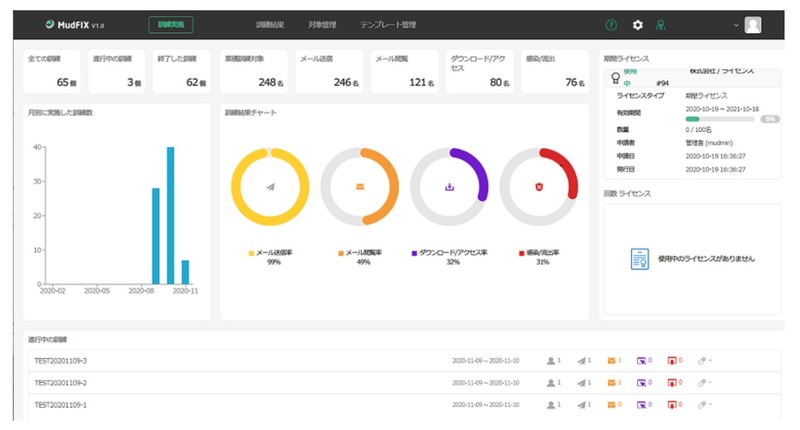The height and width of the screenshot is (430, 800).
Task: Click the green license badge icon in header
Action: 662,24
